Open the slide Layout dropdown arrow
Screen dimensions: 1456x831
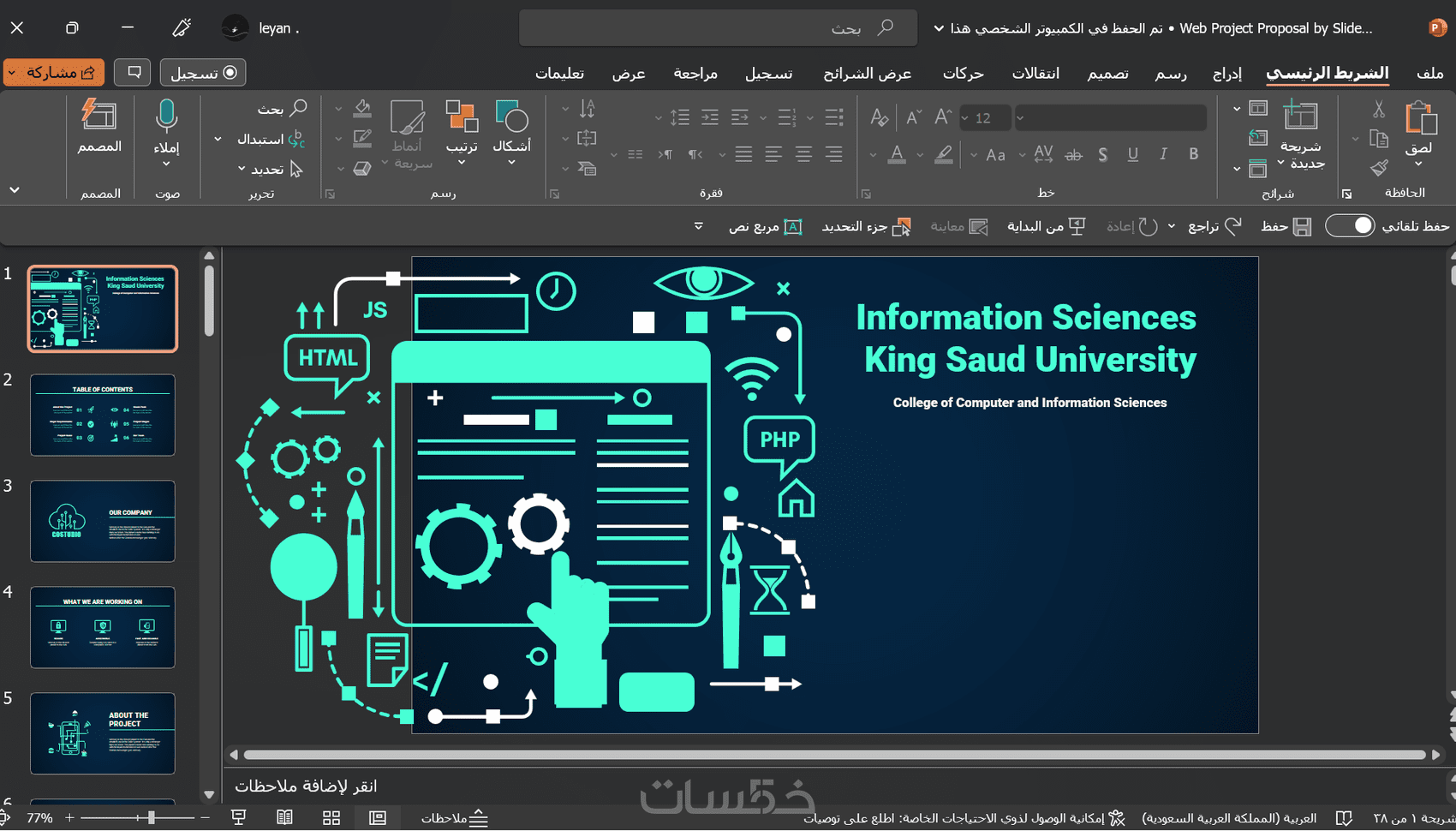pos(1237,109)
